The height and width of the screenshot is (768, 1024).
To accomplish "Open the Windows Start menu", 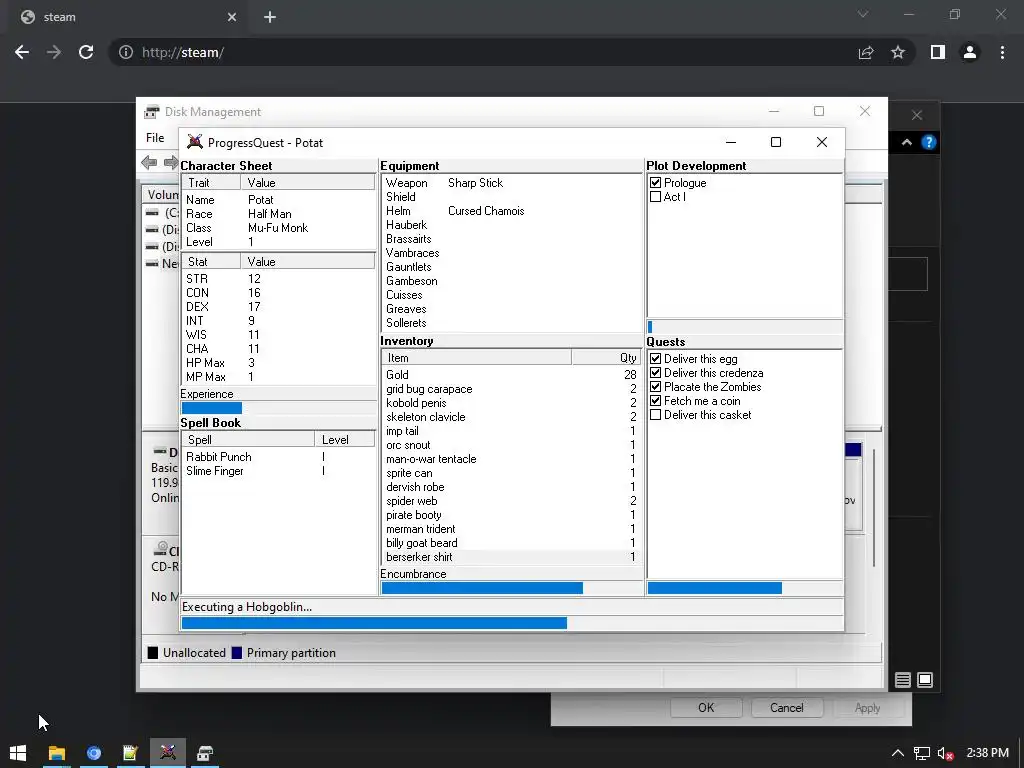I will coord(18,753).
